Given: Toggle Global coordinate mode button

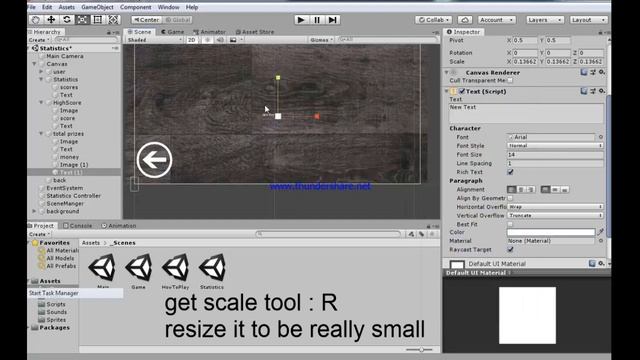Looking at the screenshot, I should pyautogui.click(x=178, y=20).
